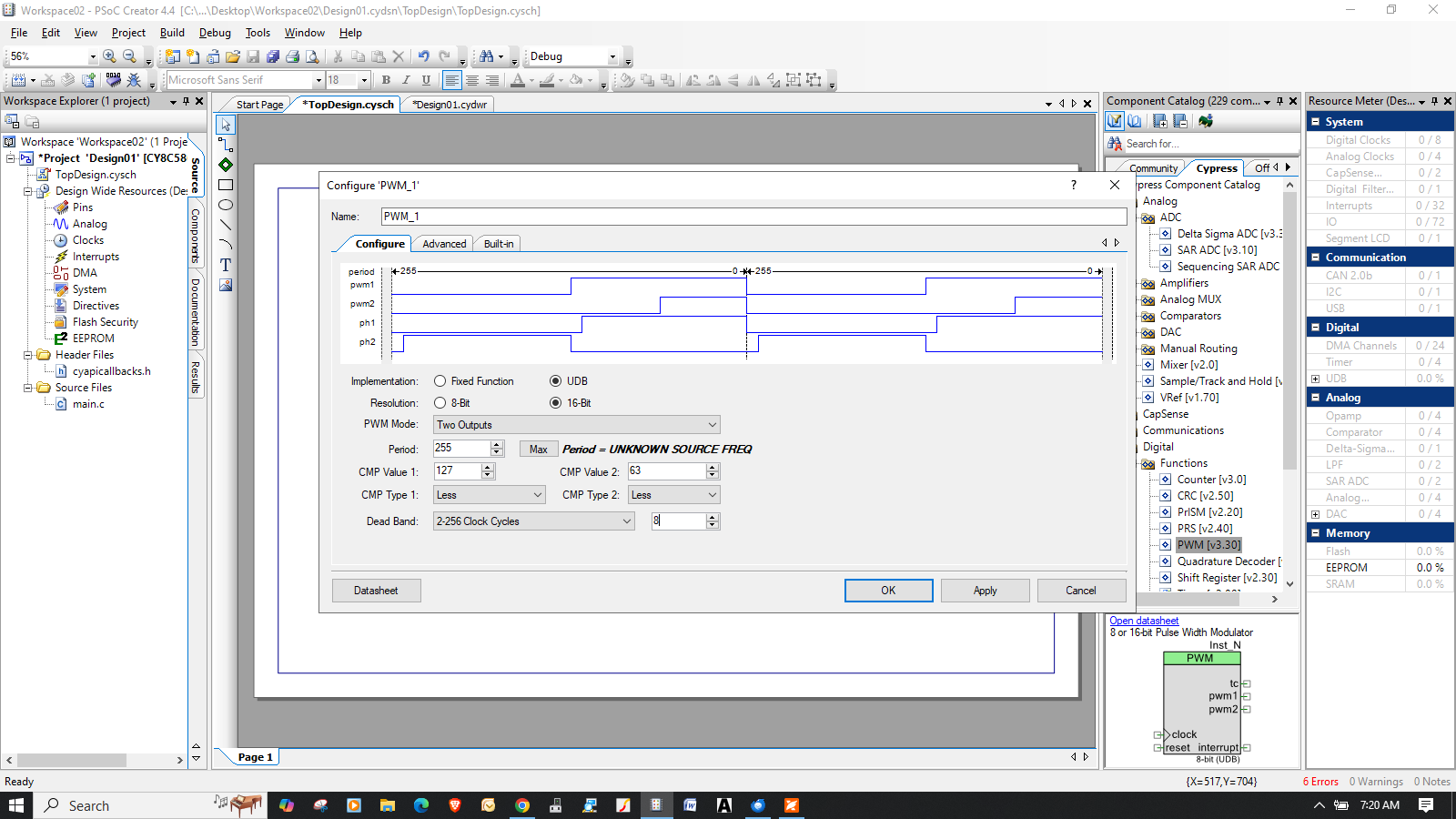This screenshot has width=1456, height=819.
Task: Select UDB implementation radio
Action: [555, 381]
